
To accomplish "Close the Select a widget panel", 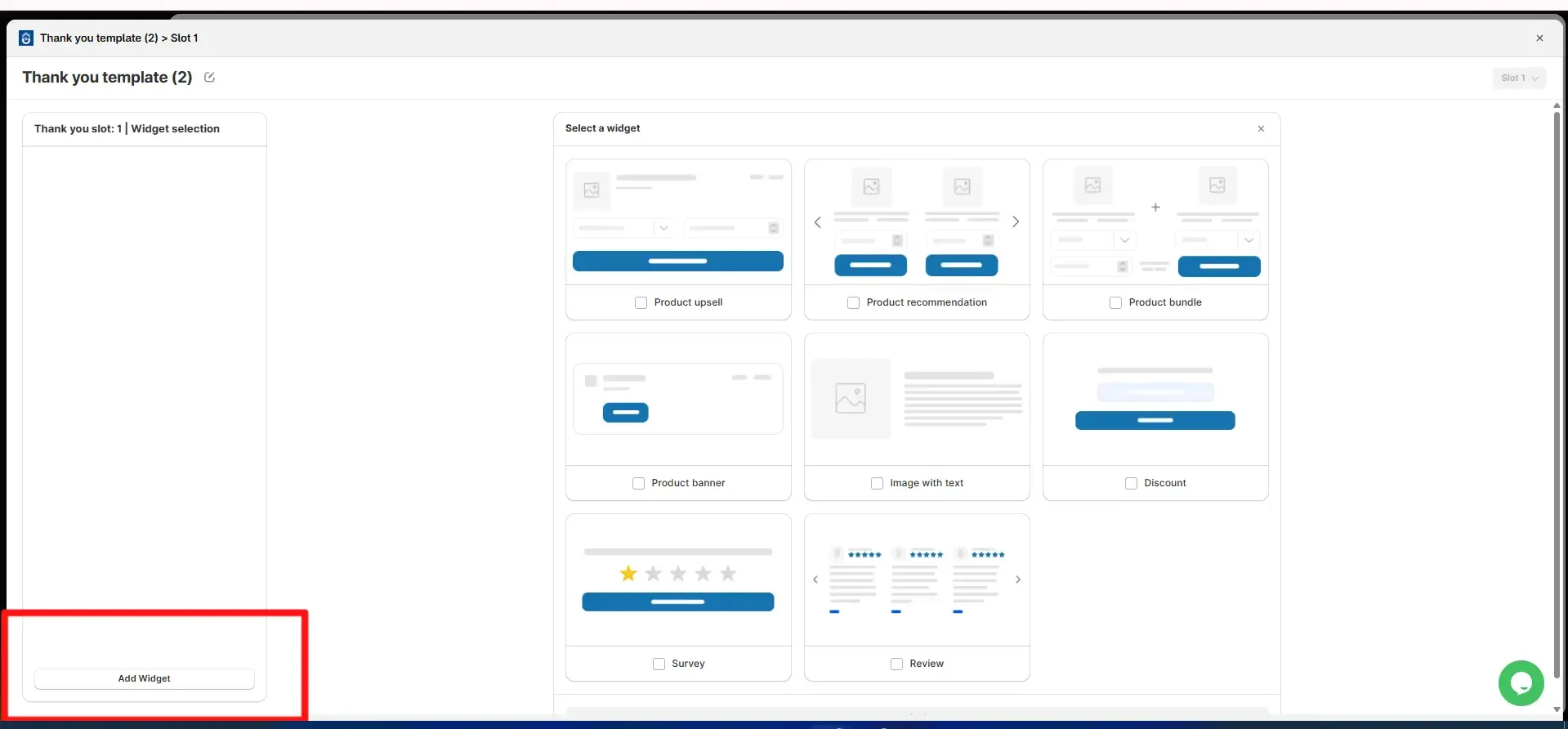I will pyautogui.click(x=1261, y=128).
